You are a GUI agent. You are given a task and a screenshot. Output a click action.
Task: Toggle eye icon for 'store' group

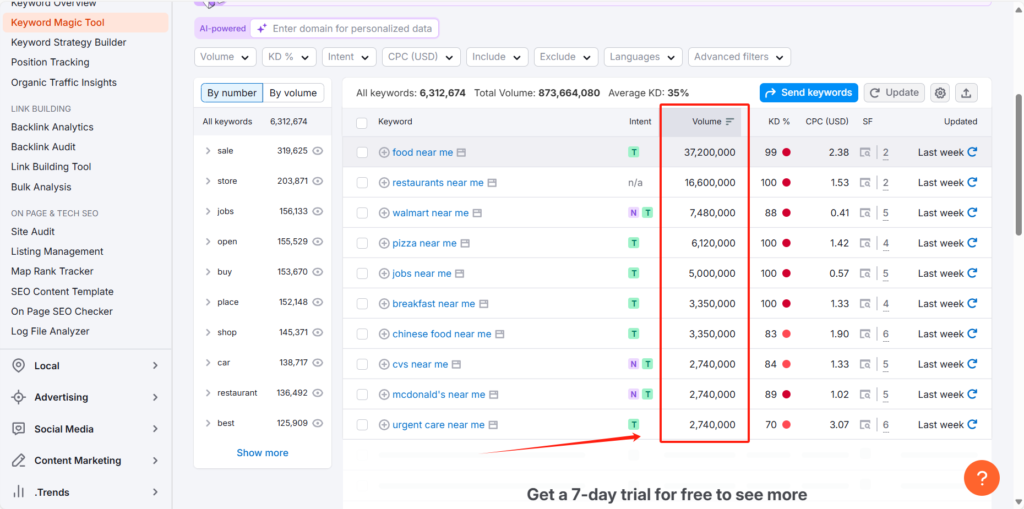click(318, 181)
